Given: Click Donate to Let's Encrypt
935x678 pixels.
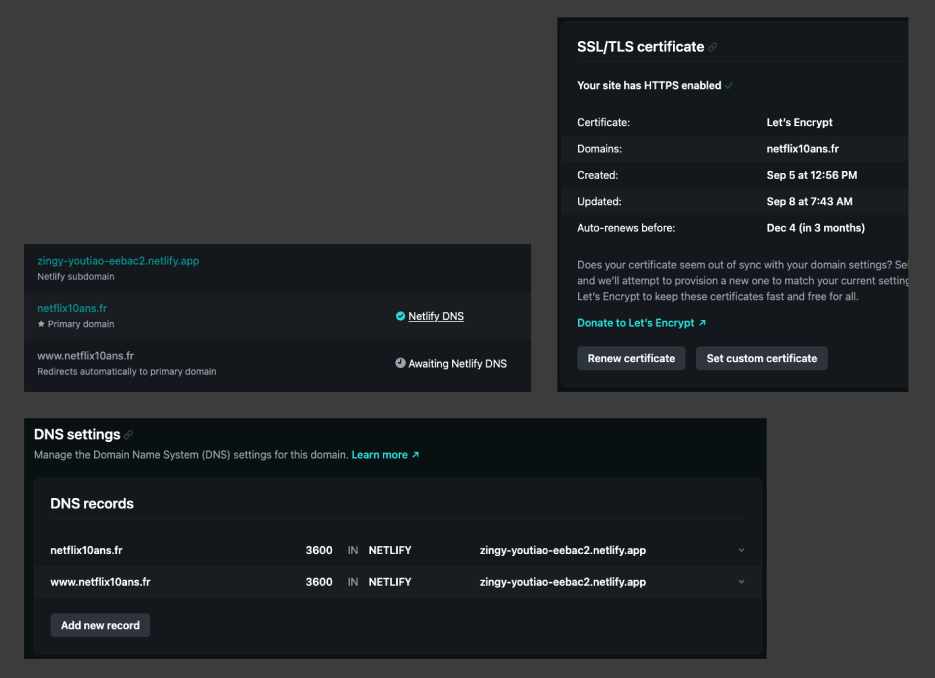Looking at the screenshot, I should coord(637,323).
